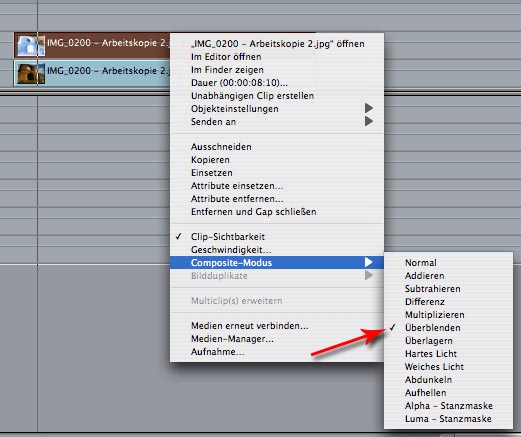Choose 'Alpha – Stanzmaske' mode
This screenshot has width=521, height=437.
point(448,406)
